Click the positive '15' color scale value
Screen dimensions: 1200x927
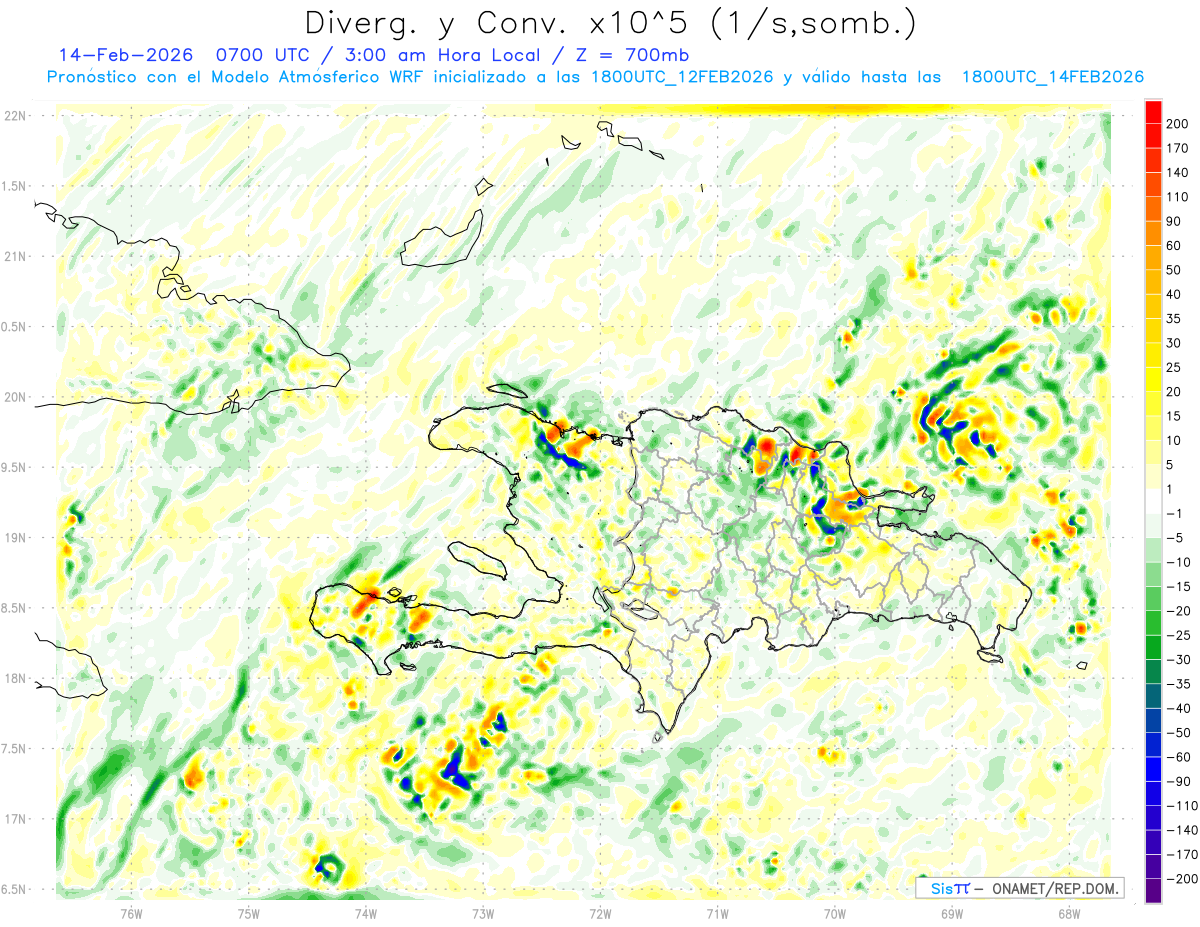1175,416
